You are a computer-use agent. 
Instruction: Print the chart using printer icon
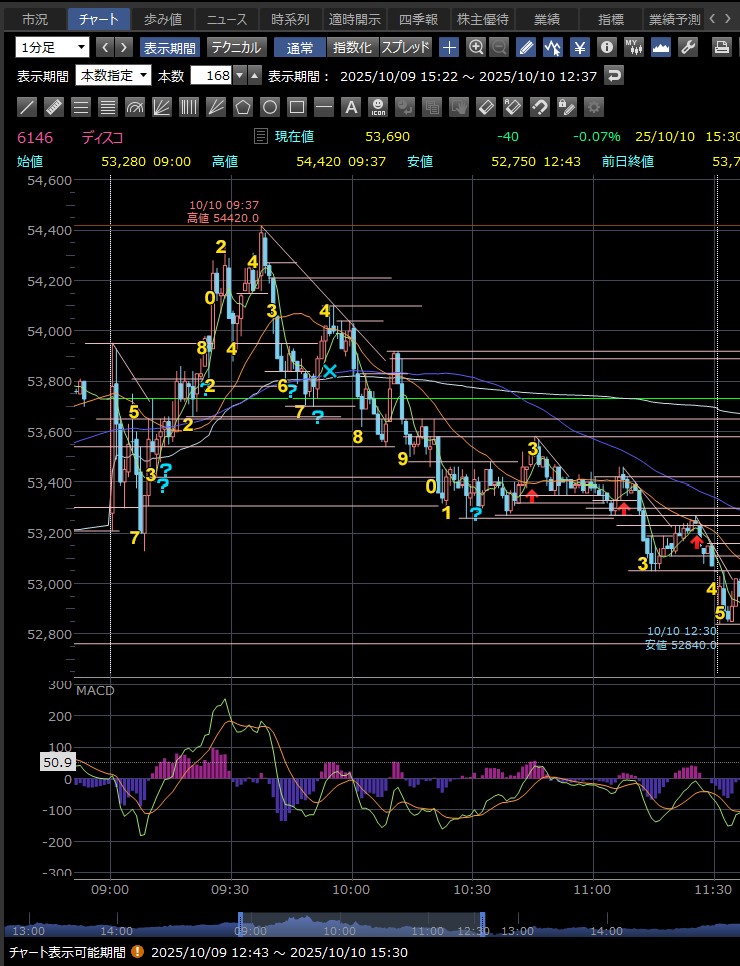pos(722,47)
